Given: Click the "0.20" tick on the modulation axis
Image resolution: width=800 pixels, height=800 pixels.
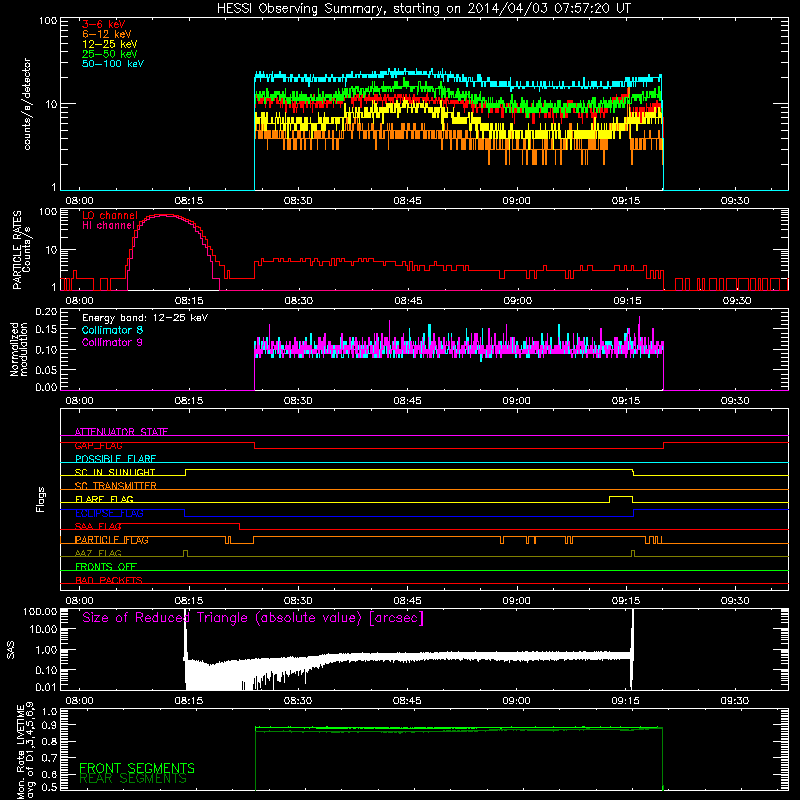Looking at the screenshot, I should (46, 312).
